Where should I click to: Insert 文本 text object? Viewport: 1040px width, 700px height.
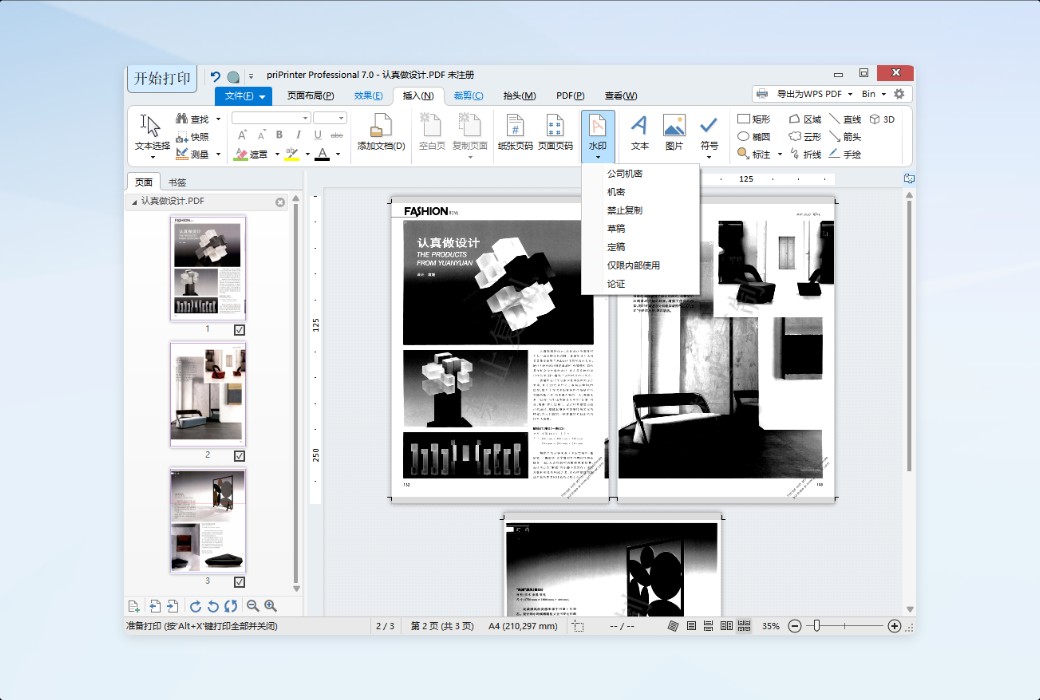tap(639, 132)
